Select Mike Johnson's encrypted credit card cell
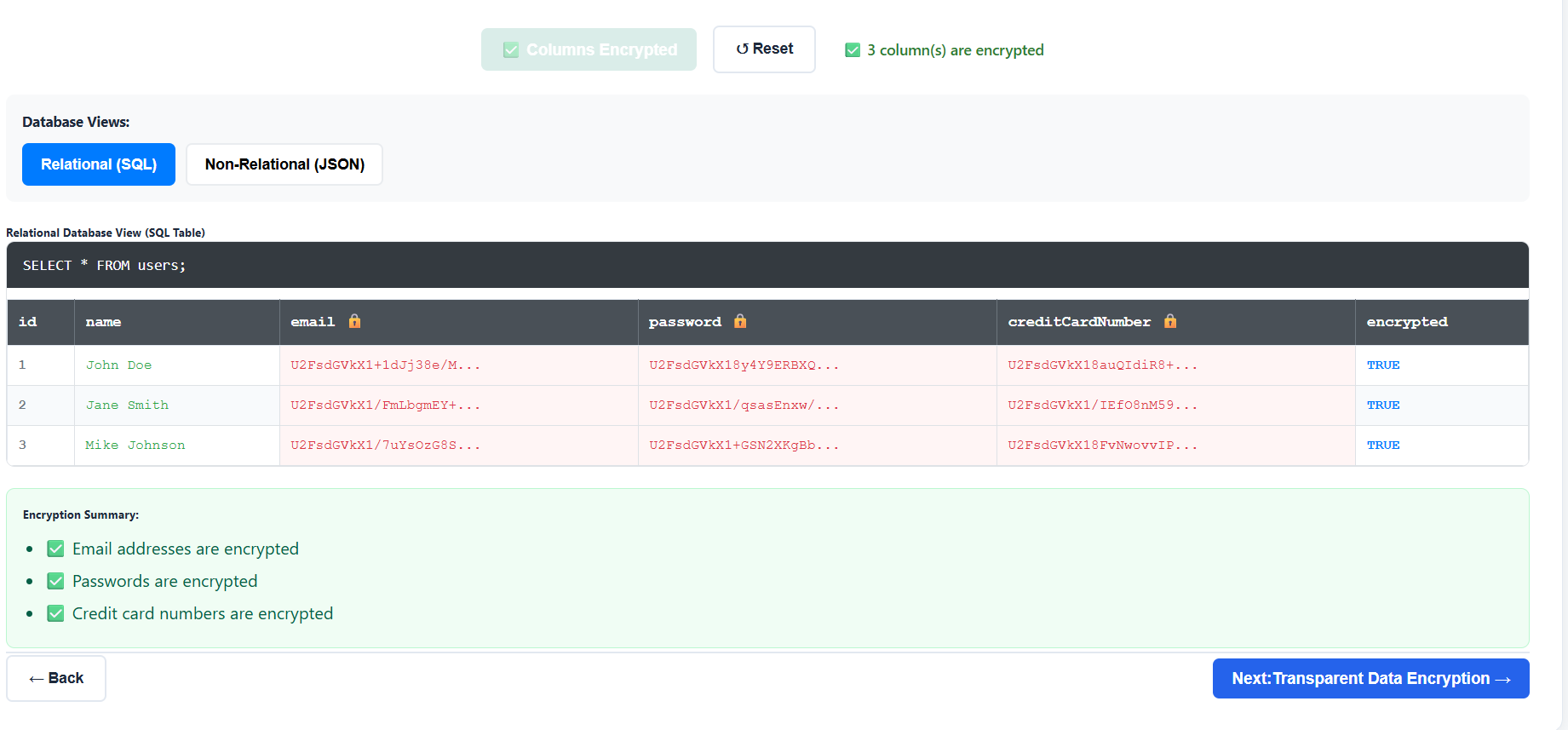The width and height of the screenshot is (1568, 730). click(1102, 445)
